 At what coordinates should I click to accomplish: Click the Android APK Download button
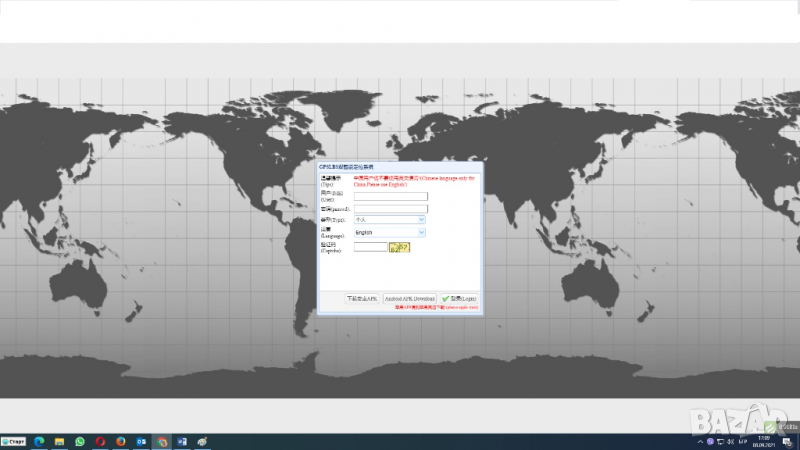pos(410,299)
